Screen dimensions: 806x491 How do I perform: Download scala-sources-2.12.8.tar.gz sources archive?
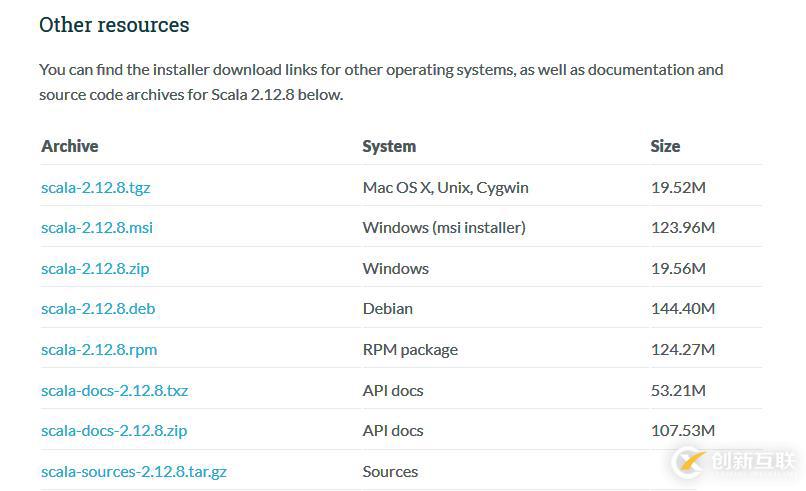point(134,471)
